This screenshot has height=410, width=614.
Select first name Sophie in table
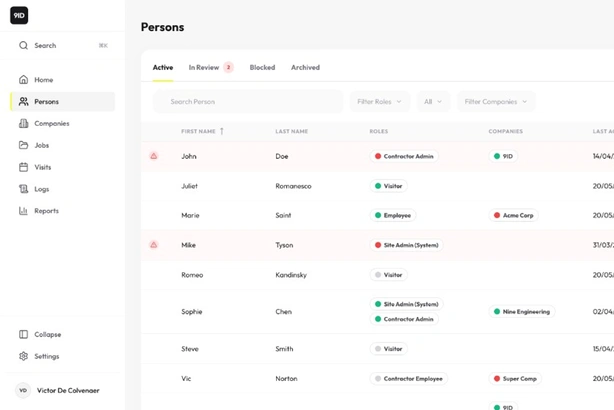click(x=192, y=312)
